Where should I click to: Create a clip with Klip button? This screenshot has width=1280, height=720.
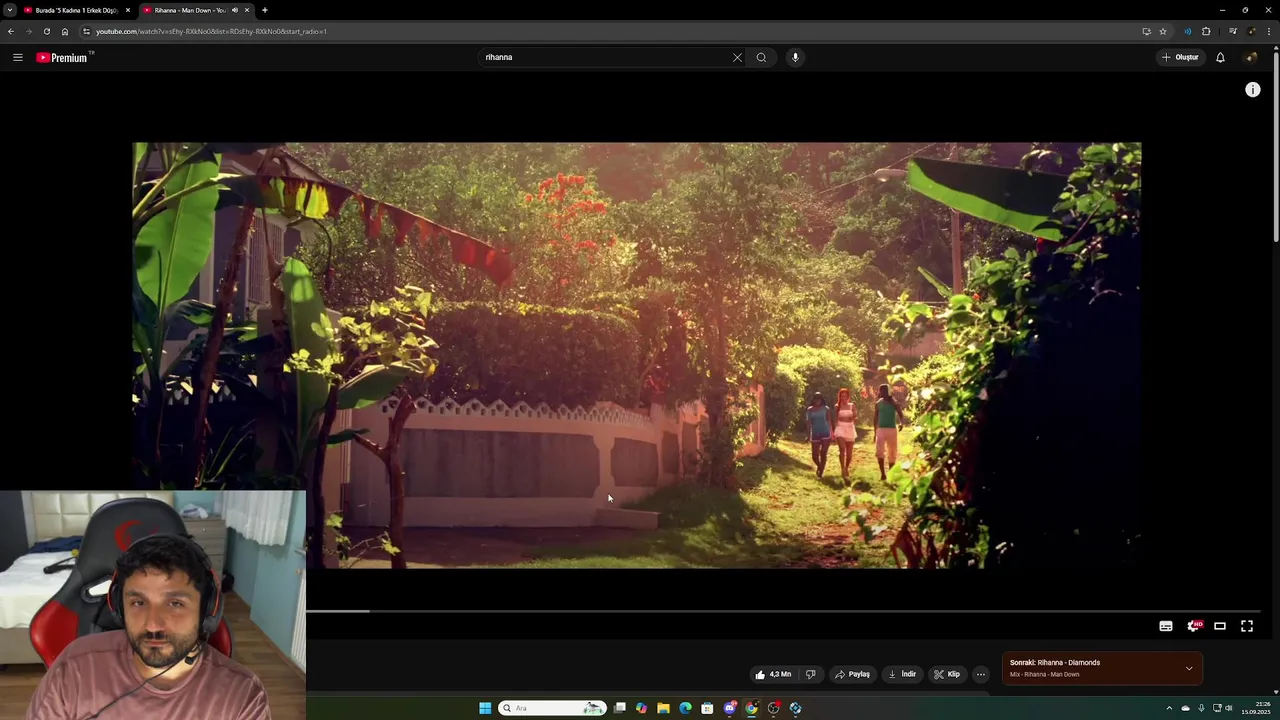click(947, 674)
